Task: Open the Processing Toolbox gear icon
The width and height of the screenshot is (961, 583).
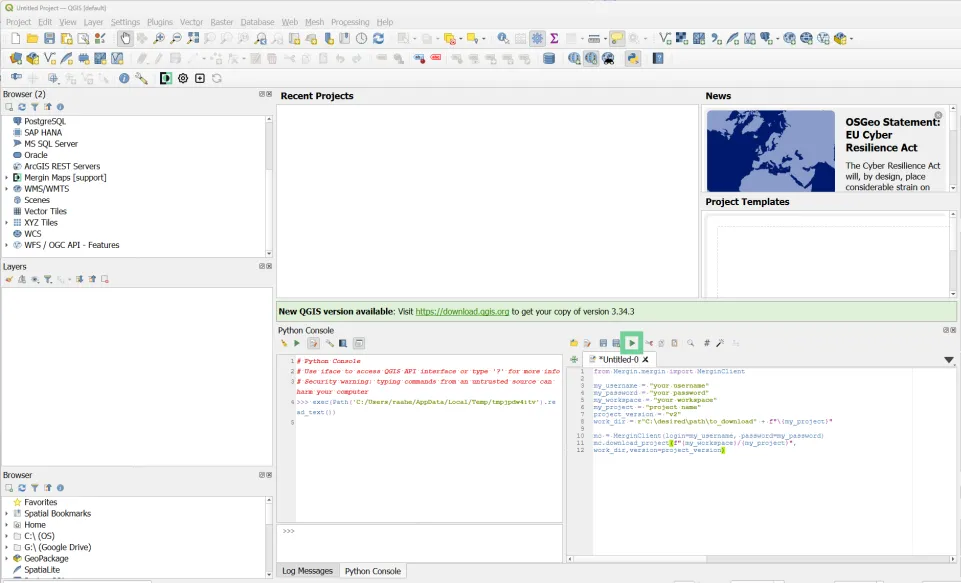Action: 537,39
